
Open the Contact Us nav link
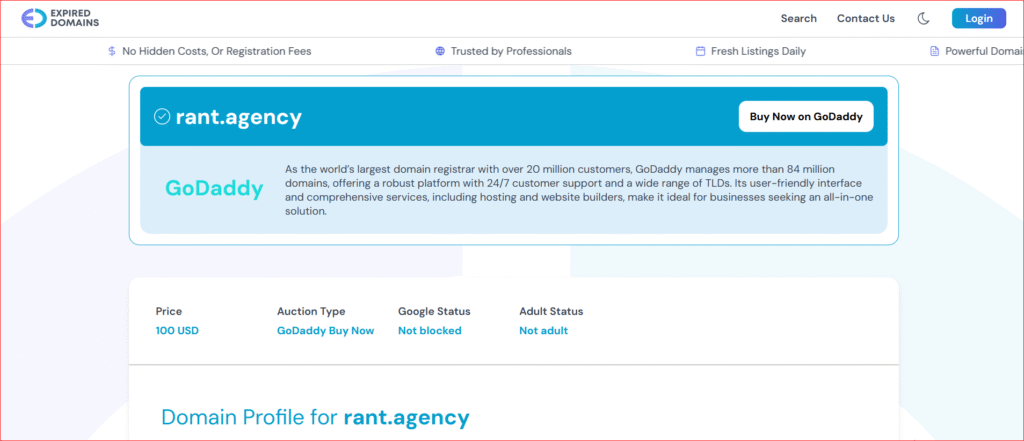tap(866, 18)
